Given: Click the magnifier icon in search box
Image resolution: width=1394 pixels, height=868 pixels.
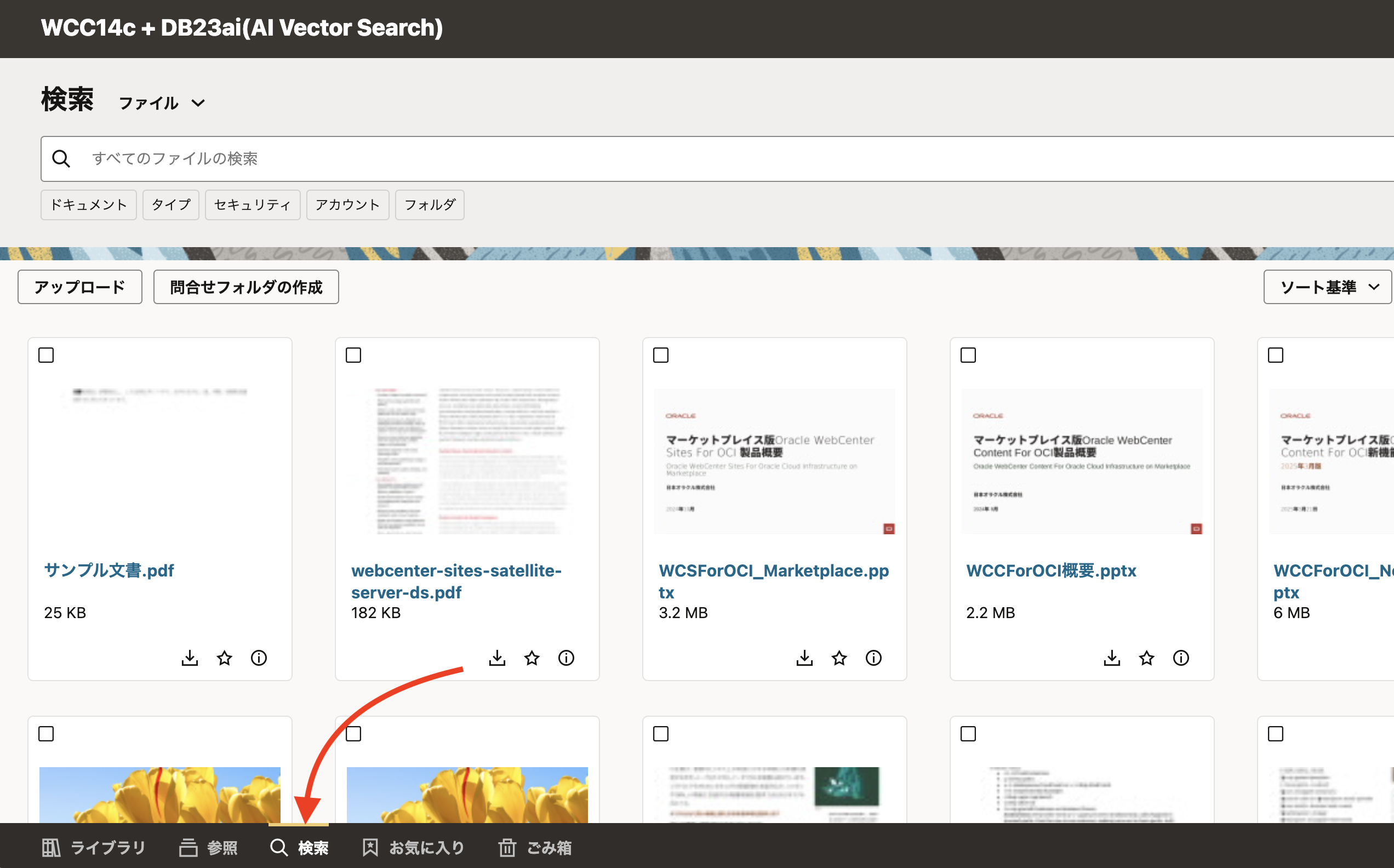Looking at the screenshot, I should (61, 158).
